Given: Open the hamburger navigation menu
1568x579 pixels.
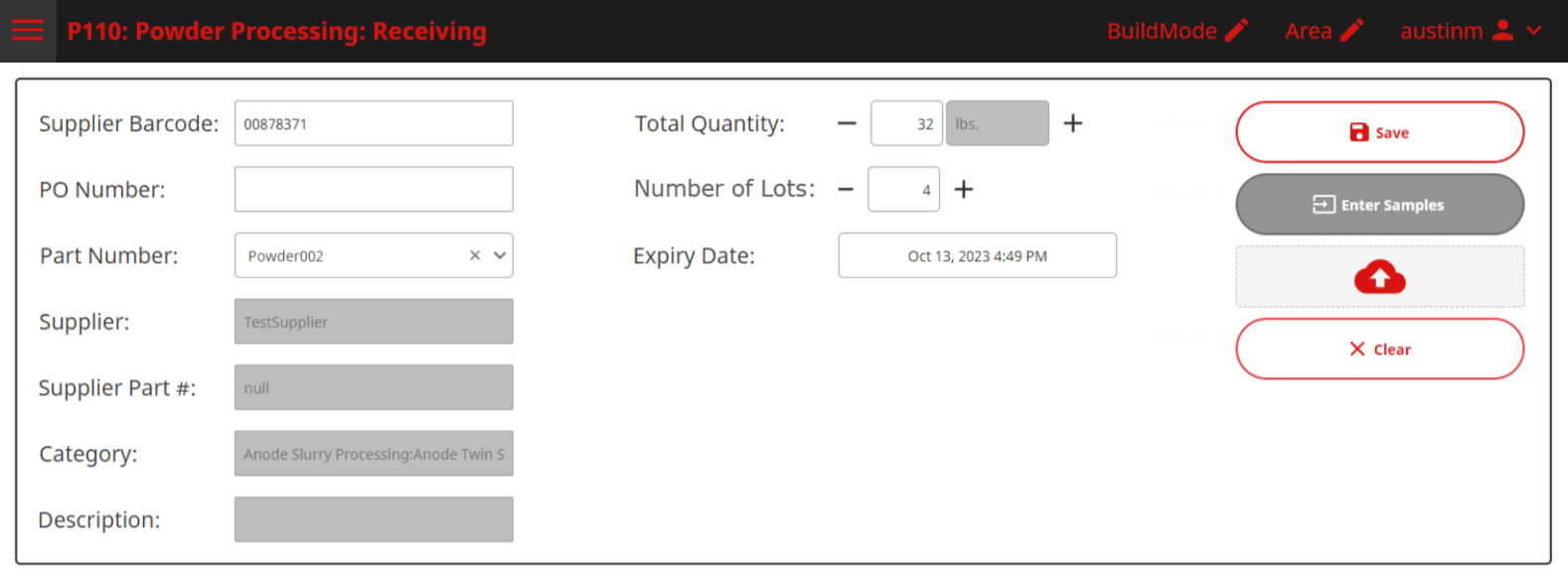Looking at the screenshot, I should tap(28, 31).
